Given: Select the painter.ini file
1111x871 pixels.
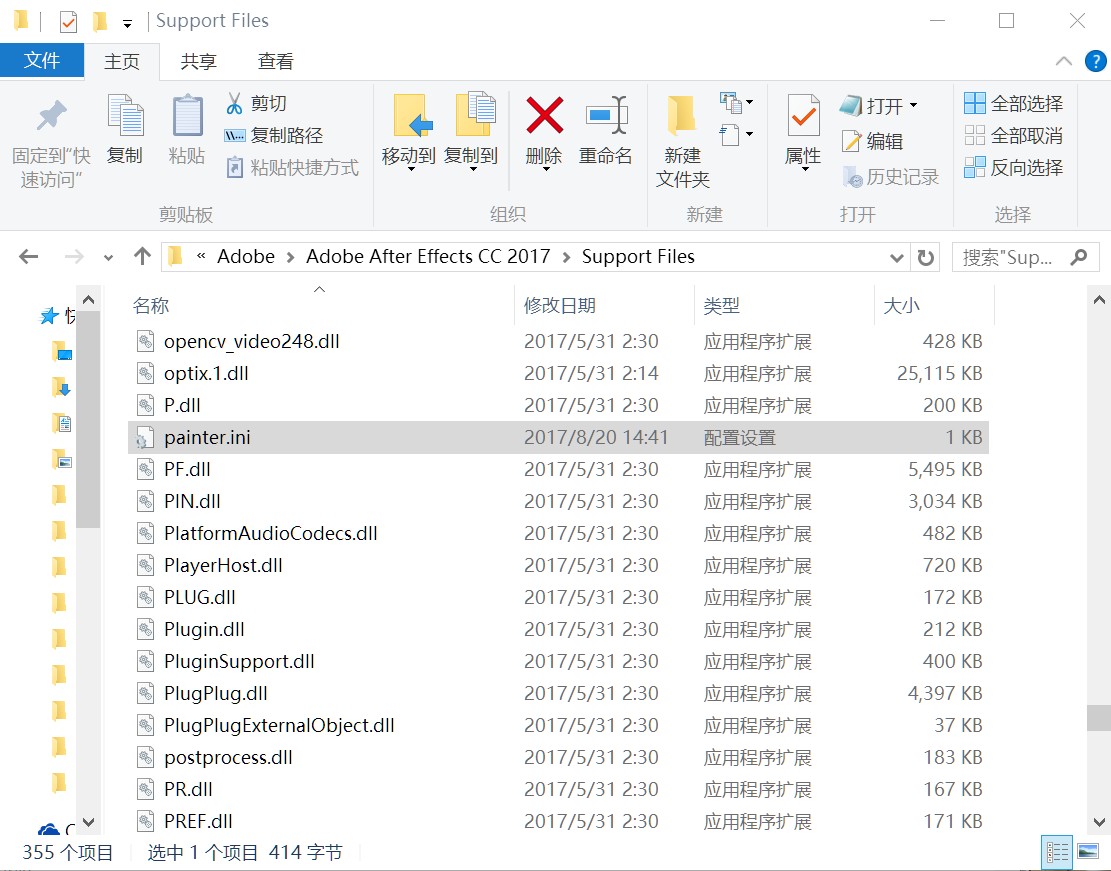Looking at the screenshot, I should 558,437.
